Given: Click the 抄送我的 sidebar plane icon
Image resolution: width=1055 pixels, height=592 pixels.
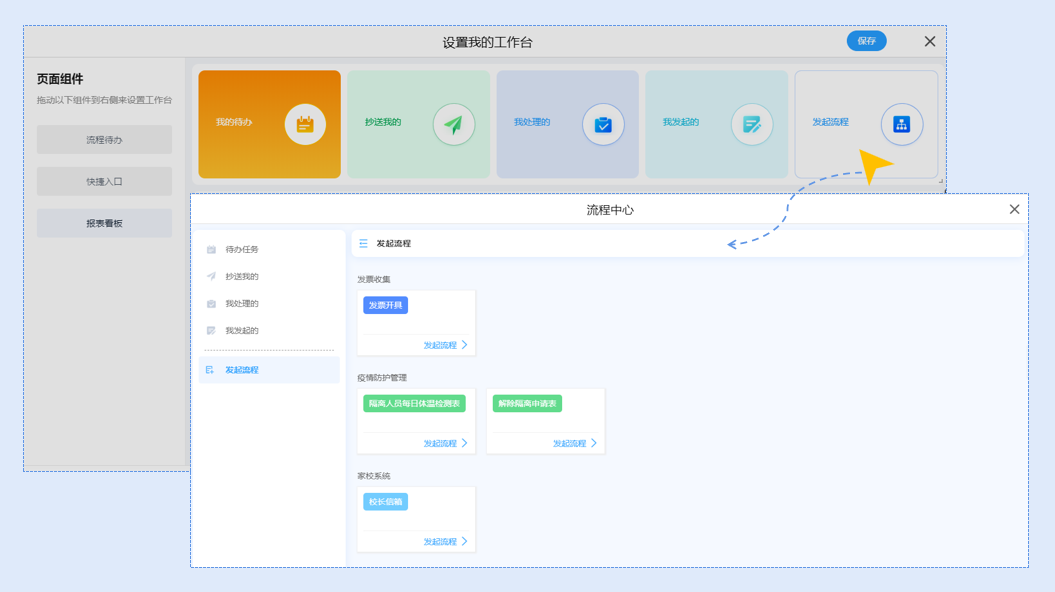Looking at the screenshot, I should pos(211,277).
